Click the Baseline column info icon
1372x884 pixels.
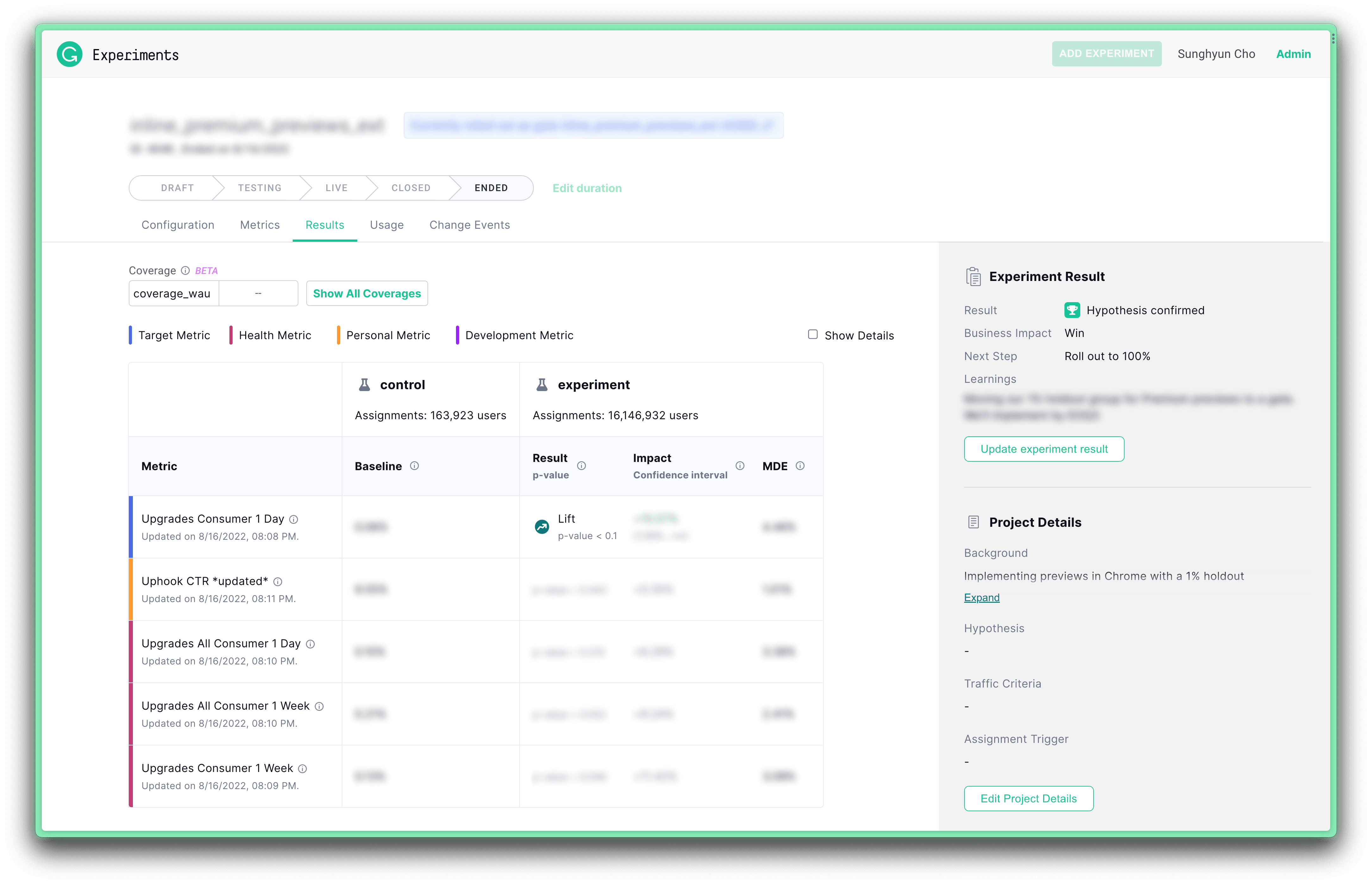[415, 465]
